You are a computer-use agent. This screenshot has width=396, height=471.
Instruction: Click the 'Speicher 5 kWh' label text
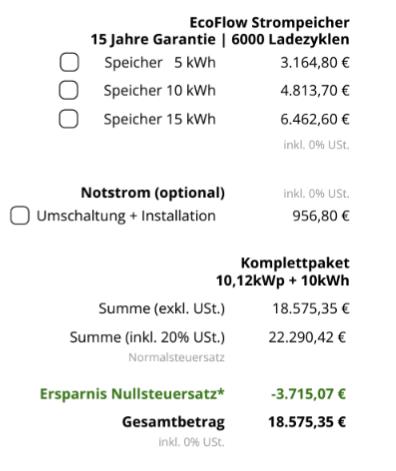click(x=160, y=63)
